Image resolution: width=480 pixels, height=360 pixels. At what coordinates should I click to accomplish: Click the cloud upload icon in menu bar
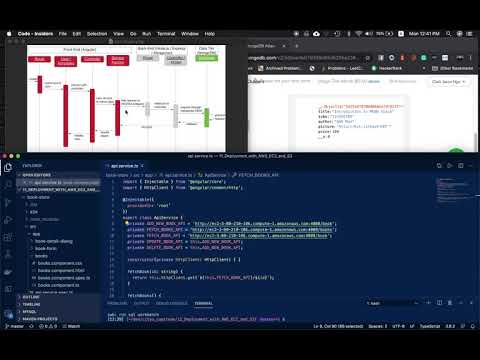click(316, 34)
